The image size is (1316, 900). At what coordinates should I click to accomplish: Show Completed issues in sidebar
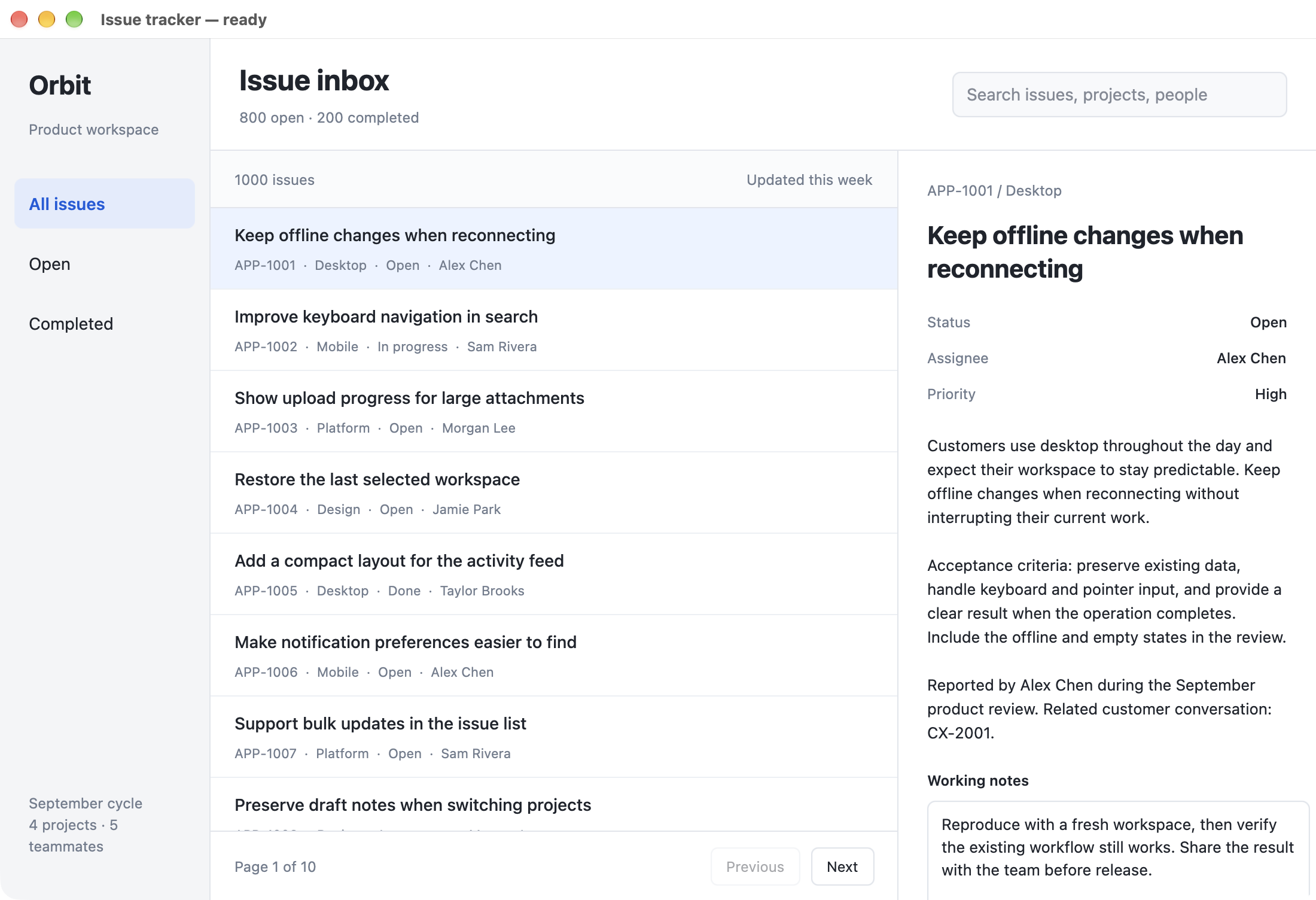click(x=105, y=323)
